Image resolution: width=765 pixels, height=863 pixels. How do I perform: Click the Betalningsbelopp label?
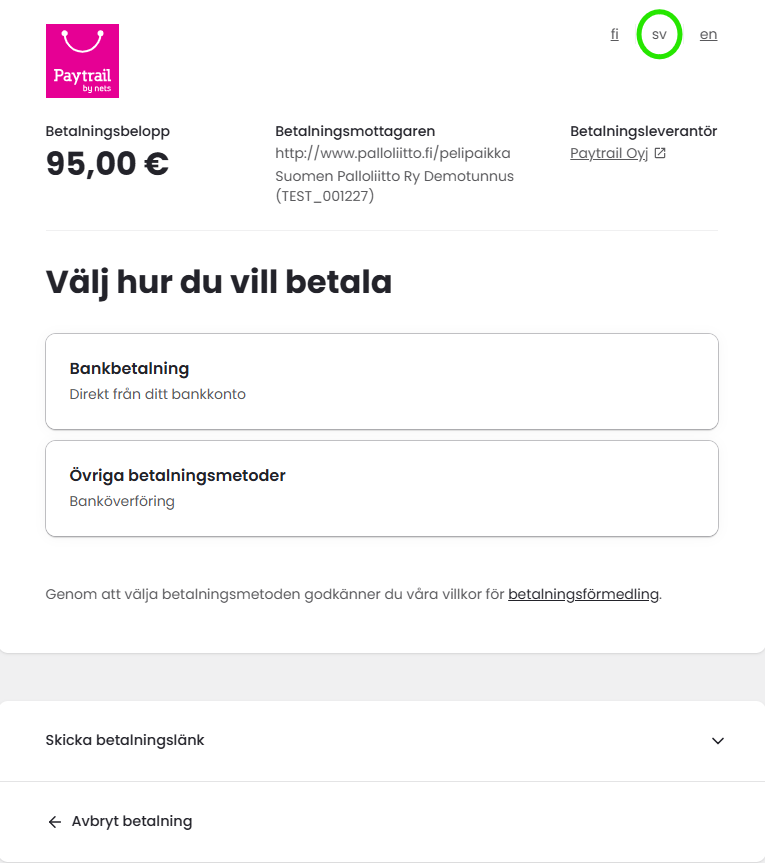107,131
